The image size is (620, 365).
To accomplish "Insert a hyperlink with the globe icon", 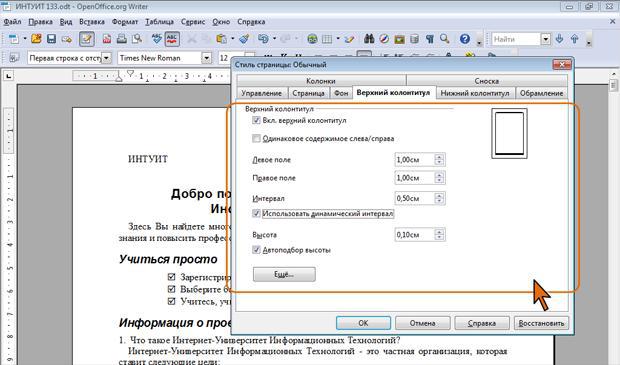I will [x=312, y=39].
